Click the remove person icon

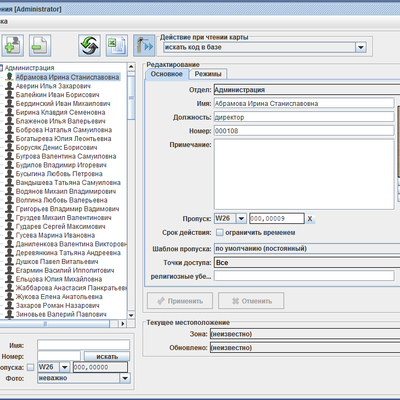[40, 45]
